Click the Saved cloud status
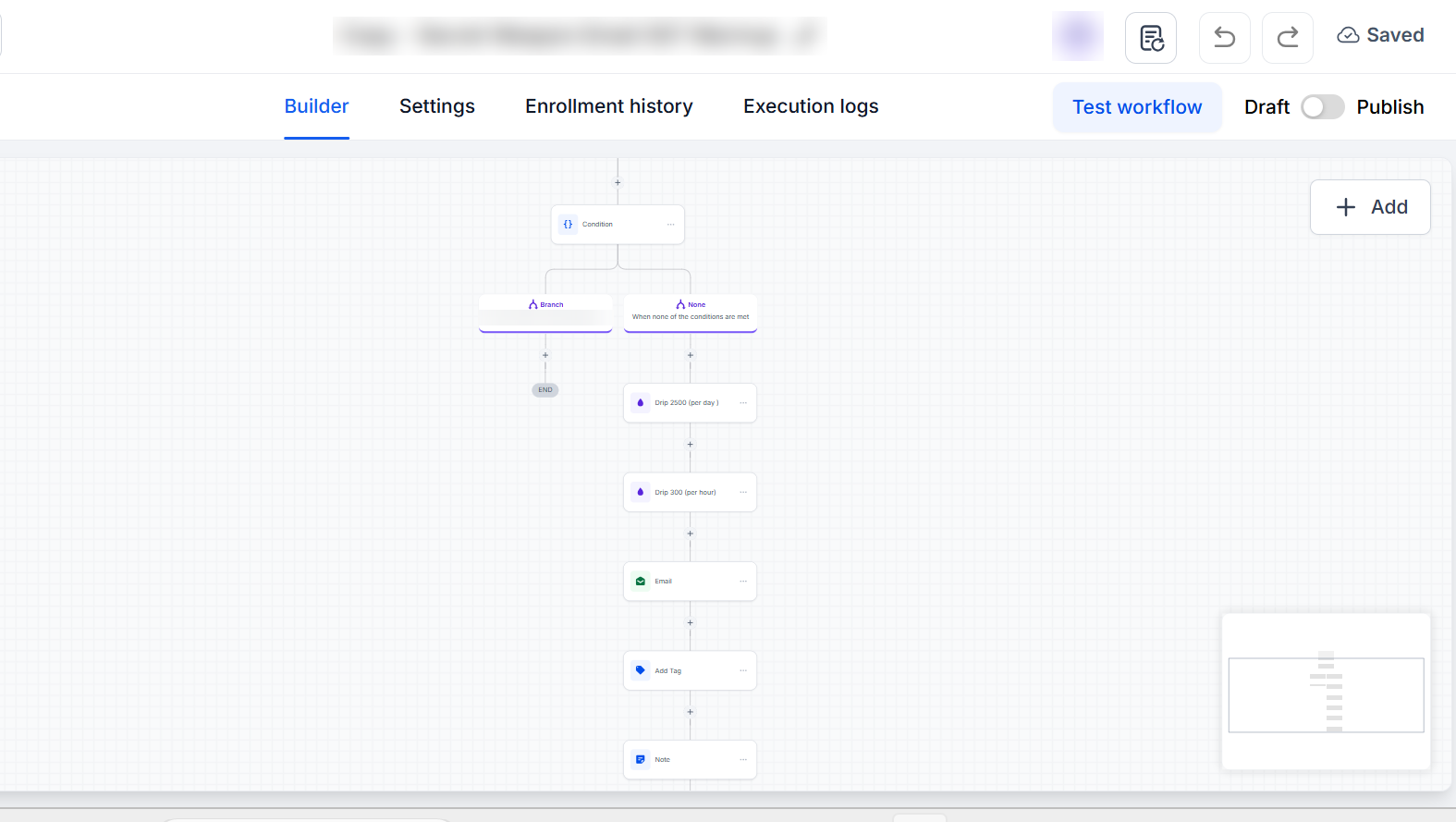Screen dimensions: 1456x822 (x=1380, y=35)
